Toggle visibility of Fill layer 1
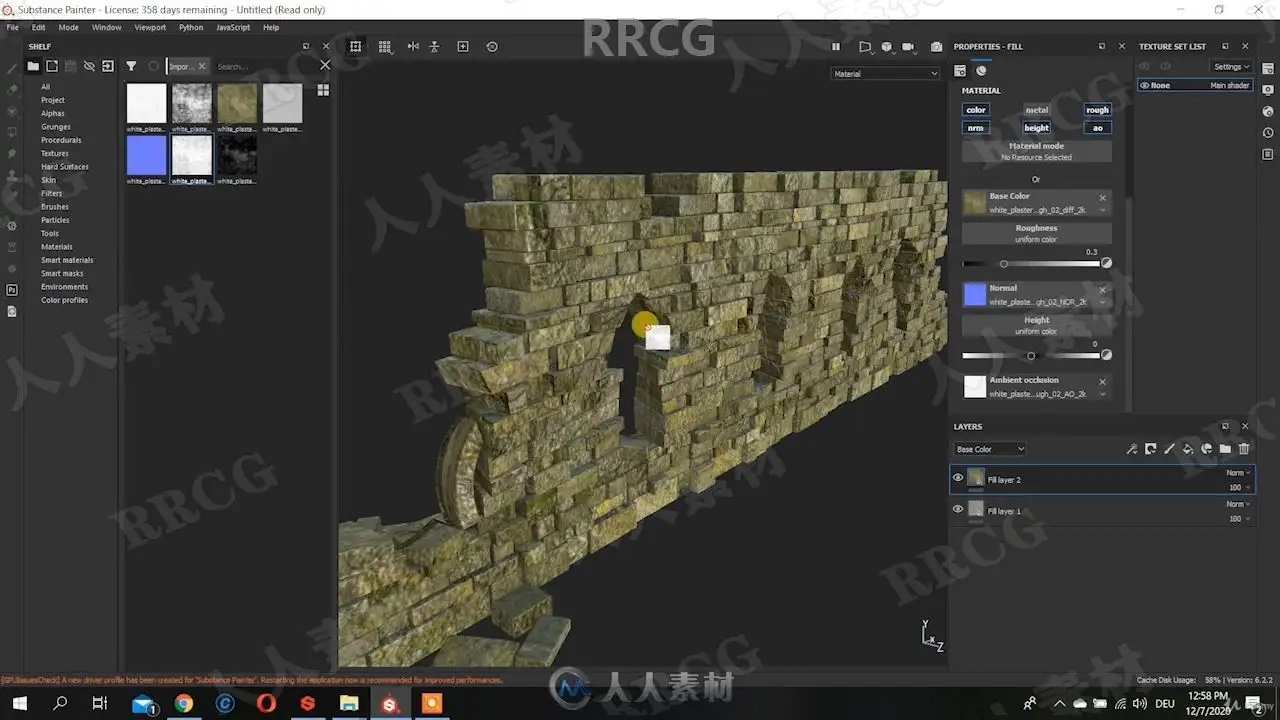1280x720 pixels. (x=958, y=510)
